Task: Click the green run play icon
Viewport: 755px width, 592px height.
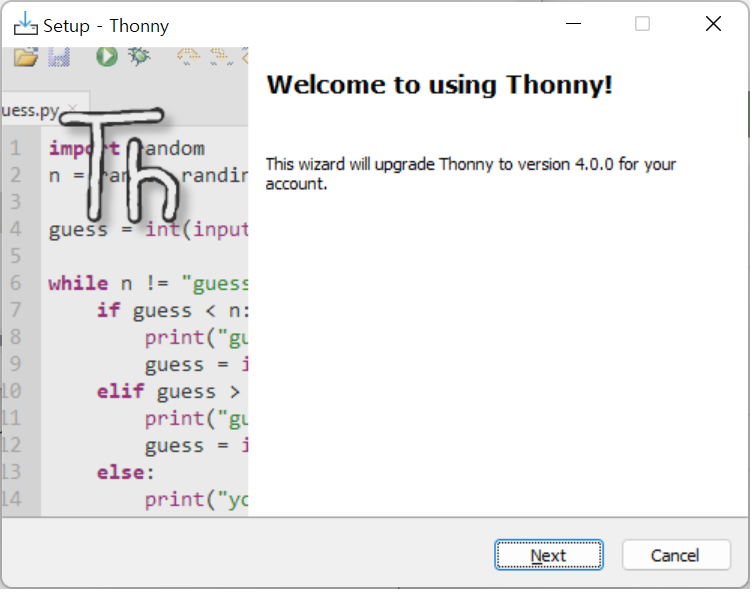Action: 107,57
